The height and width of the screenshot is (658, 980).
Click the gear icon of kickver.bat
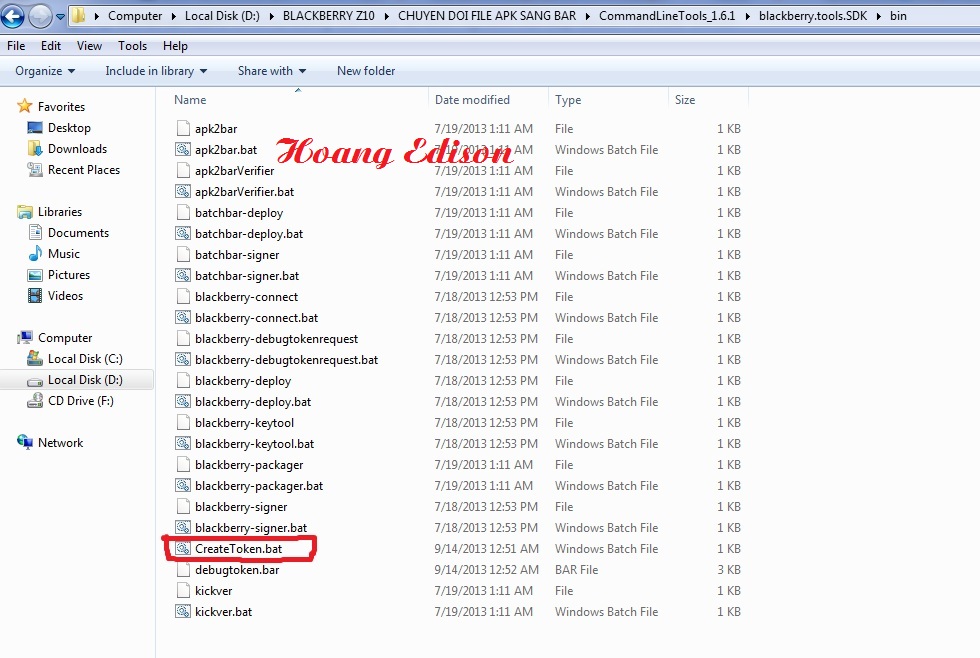182,612
